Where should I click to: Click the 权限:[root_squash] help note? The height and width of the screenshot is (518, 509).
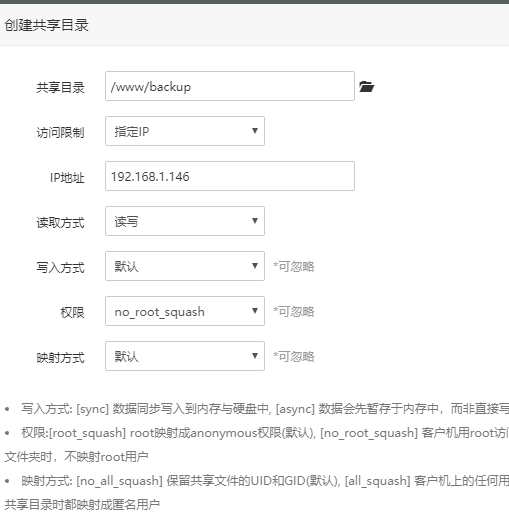[x=257, y=445]
